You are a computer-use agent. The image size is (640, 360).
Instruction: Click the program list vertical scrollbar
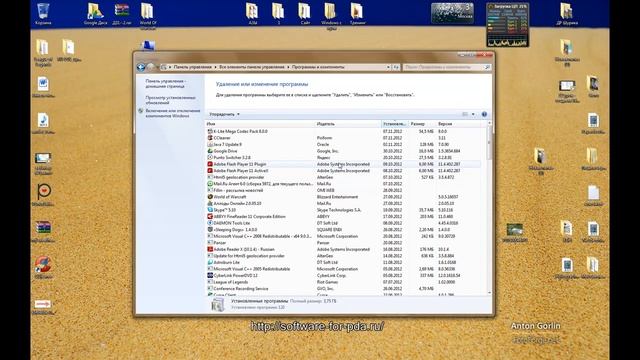(489, 143)
